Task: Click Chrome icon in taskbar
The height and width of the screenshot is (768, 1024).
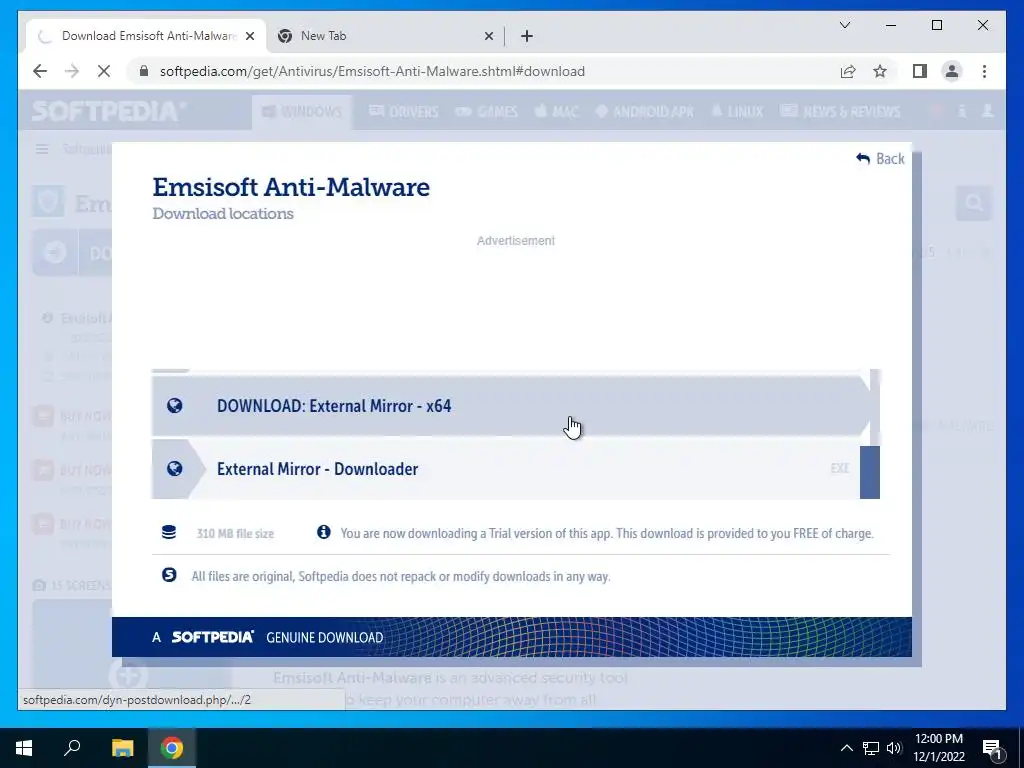Action: click(x=172, y=748)
